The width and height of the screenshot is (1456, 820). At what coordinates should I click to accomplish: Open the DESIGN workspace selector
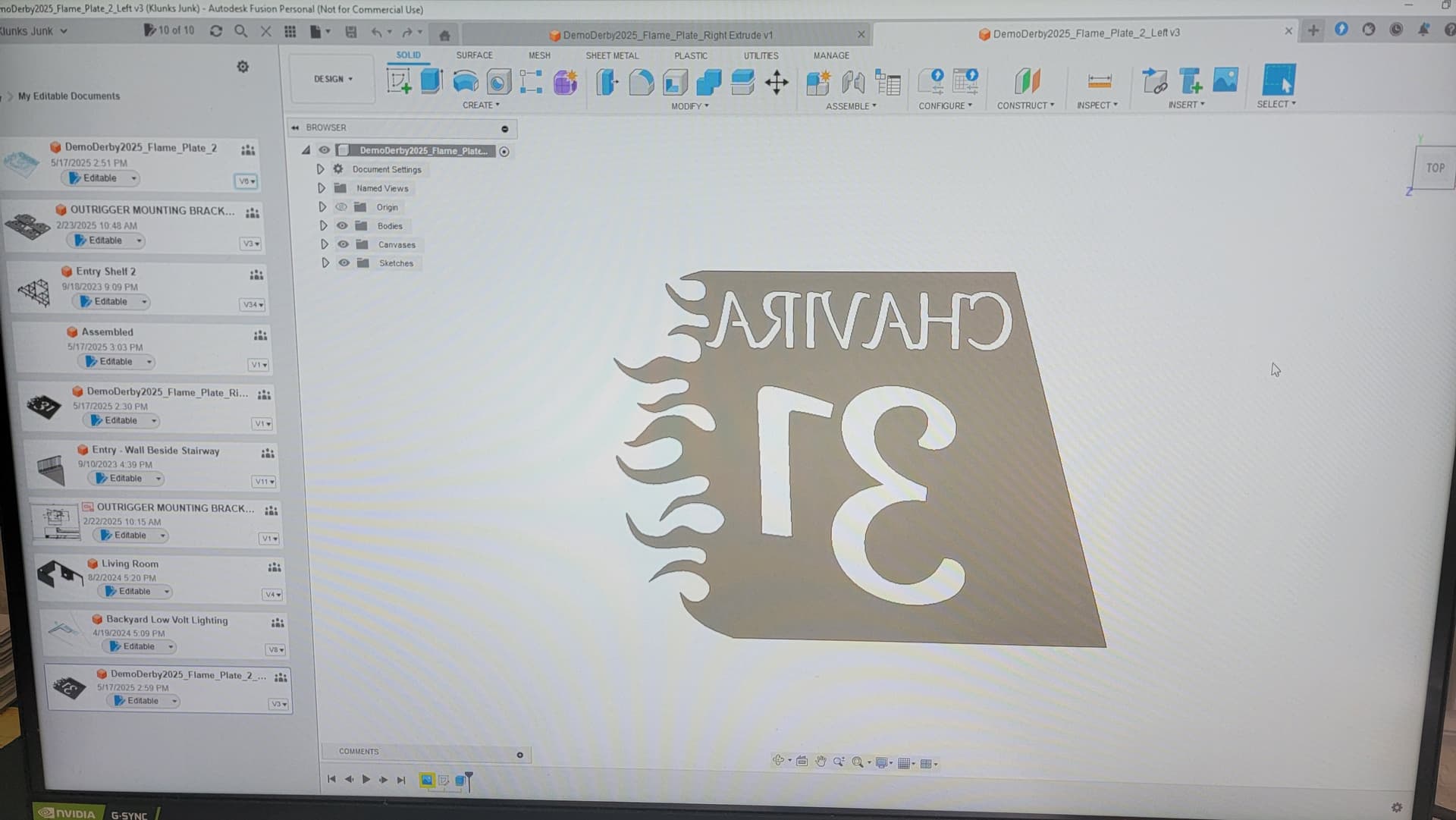331,79
